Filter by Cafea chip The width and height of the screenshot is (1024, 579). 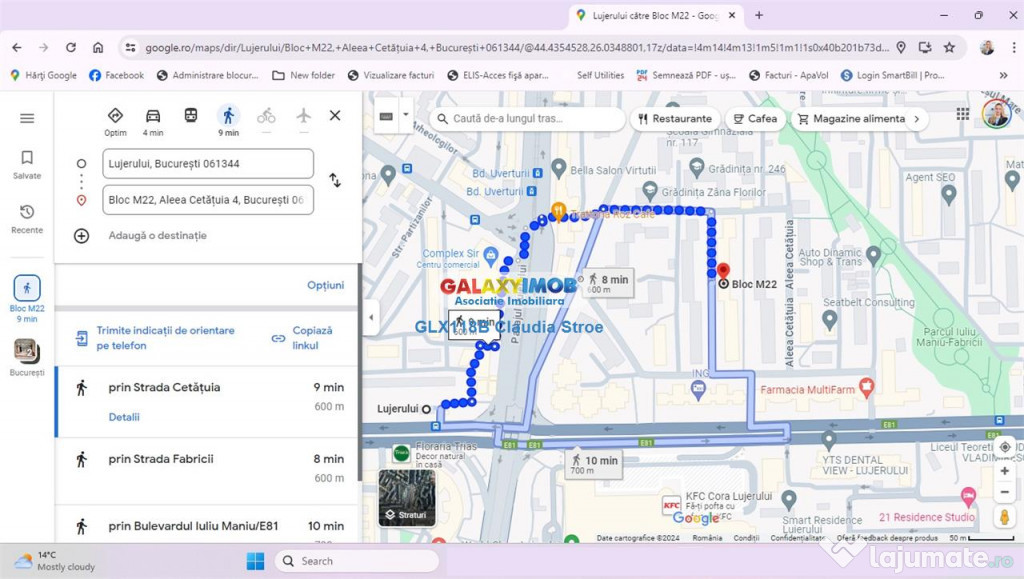755,119
